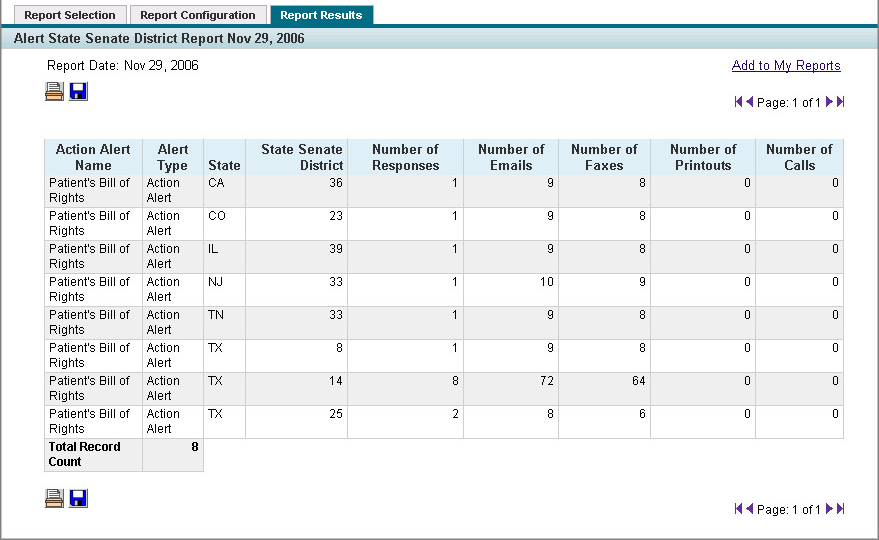Click faxes value 6 in district 25 row

[642, 414]
